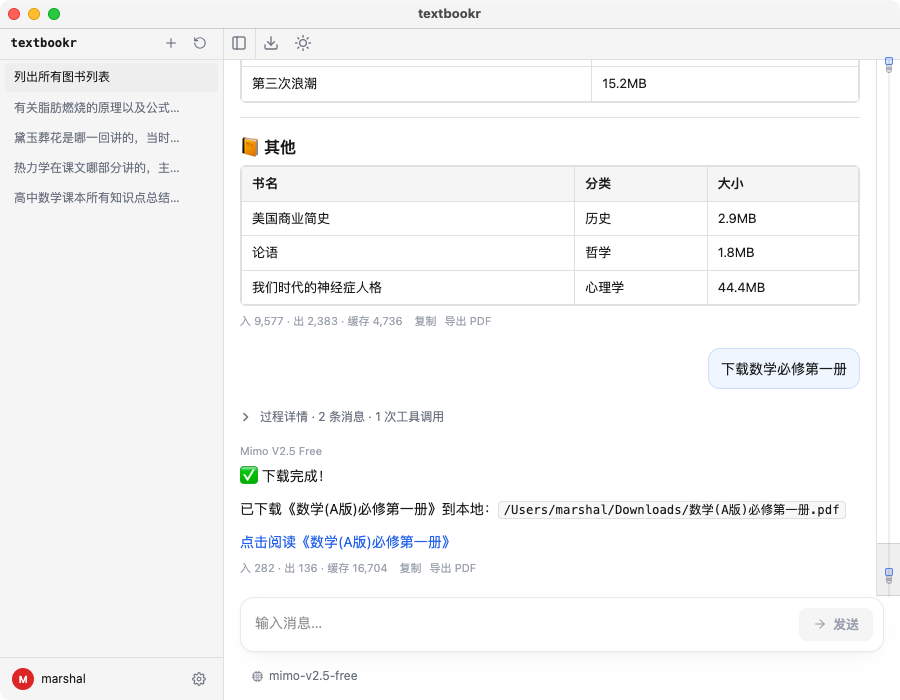Open chat 高中数学课本所有知识点总结
The width and height of the screenshot is (900, 700).
click(x=111, y=198)
